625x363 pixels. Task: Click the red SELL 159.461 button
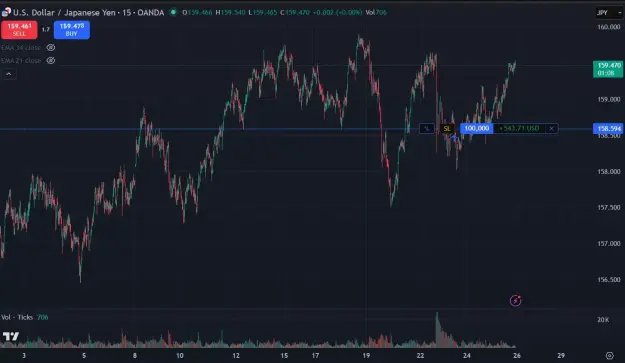coord(19,30)
